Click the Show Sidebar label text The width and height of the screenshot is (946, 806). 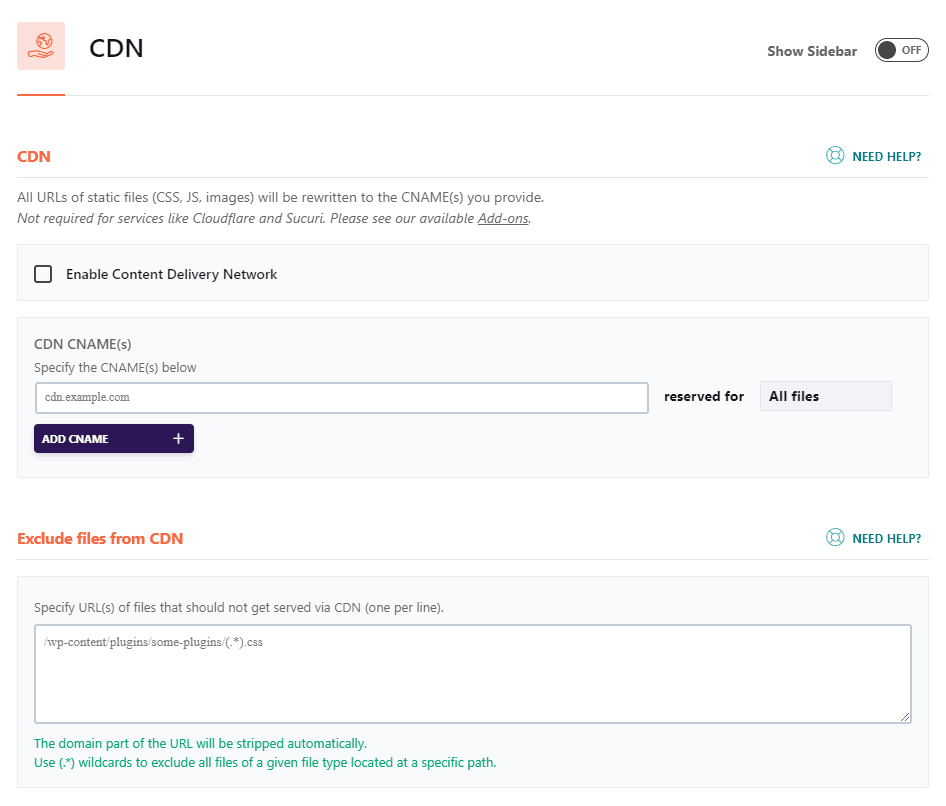click(x=812, y=51)
